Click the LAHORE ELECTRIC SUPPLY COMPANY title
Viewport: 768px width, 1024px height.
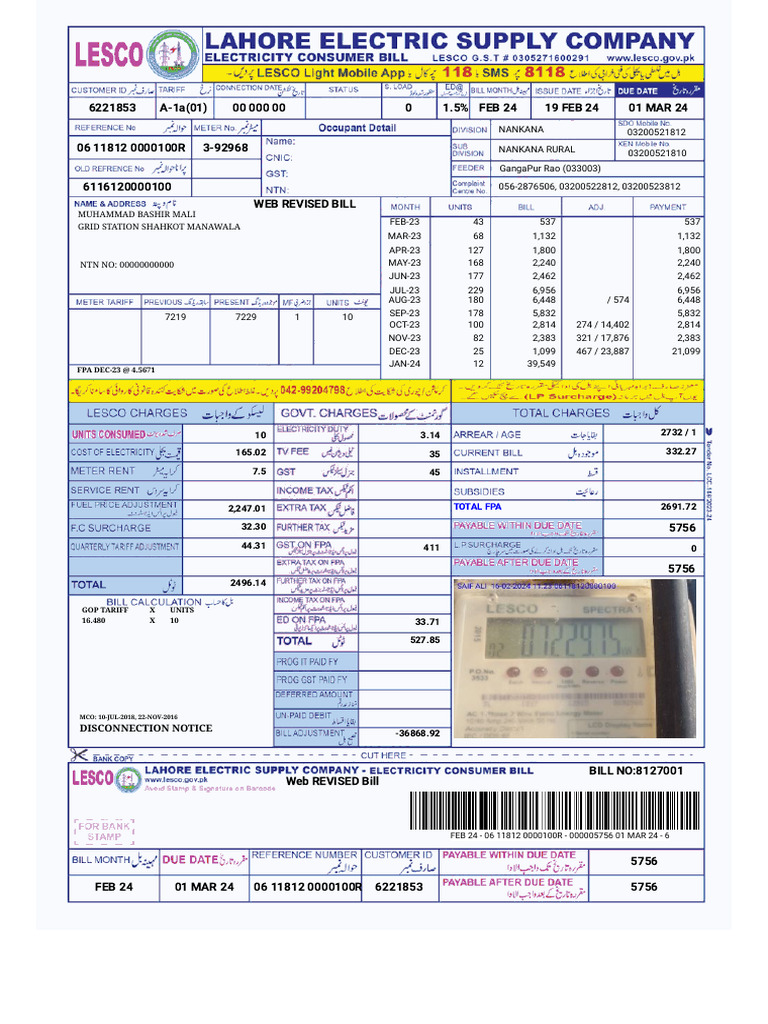pyautogui.click(x=450, y=40)
